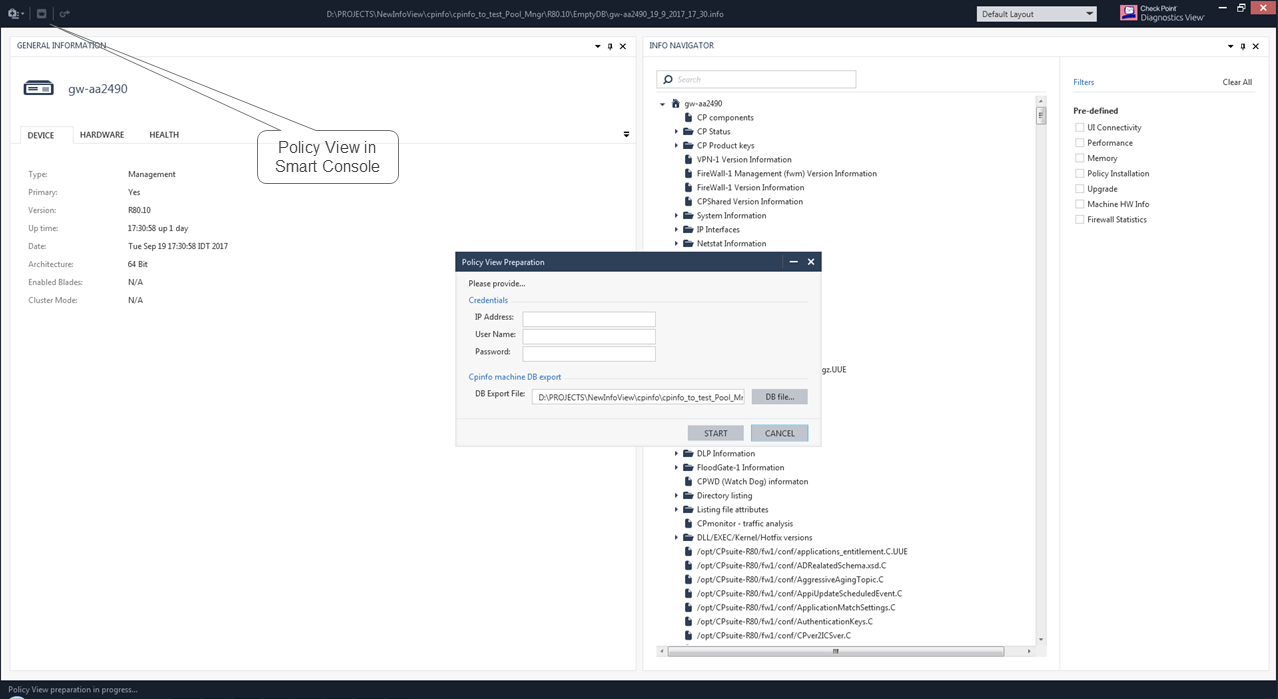Image resolution: width=1278 pixels, height=699 pixels.
Task: Switch to the HARDWARE tab
Action: click(102, 135)
